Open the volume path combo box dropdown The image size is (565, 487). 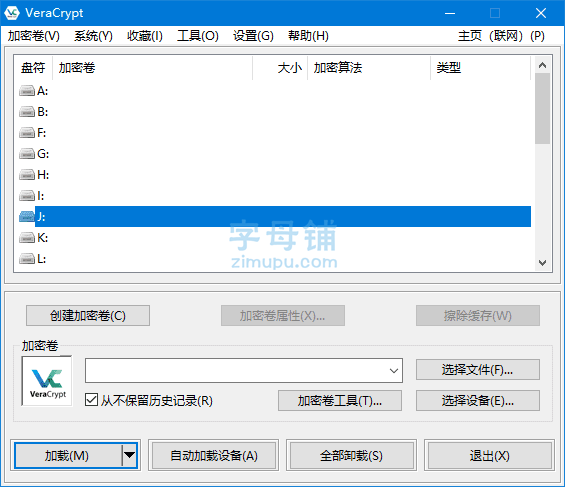coord(394,370)
